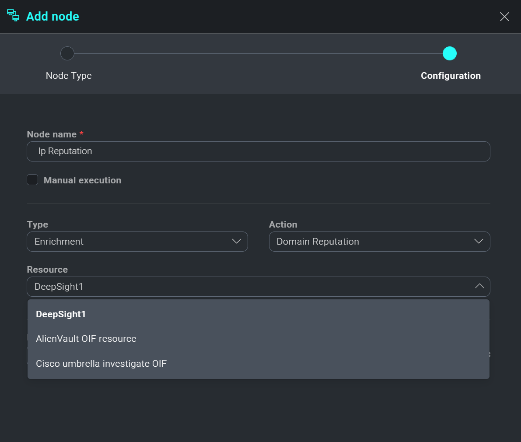Click the Manual execution label text
521x442 pixels.
[82, 180]
